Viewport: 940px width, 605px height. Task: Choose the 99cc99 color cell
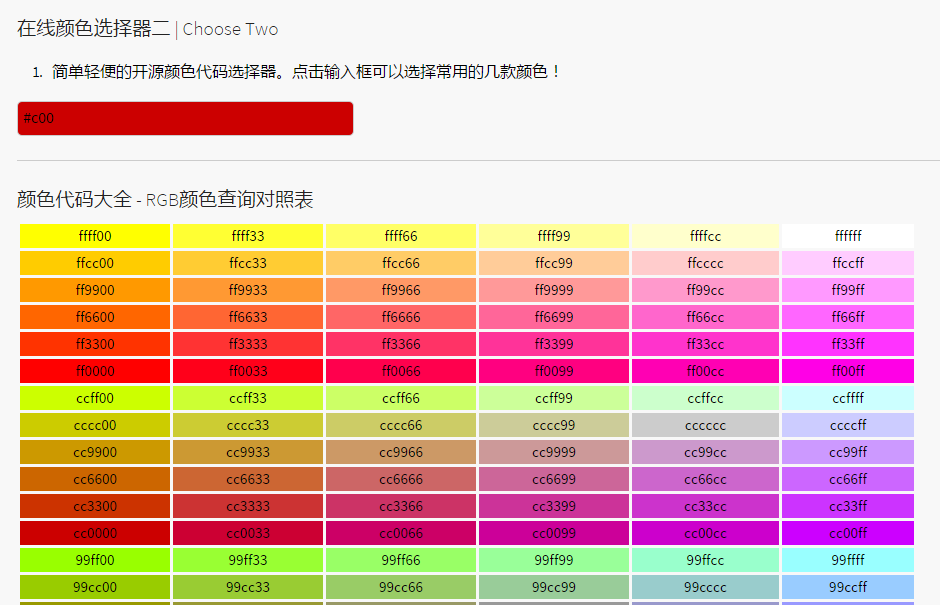point(554,587)
